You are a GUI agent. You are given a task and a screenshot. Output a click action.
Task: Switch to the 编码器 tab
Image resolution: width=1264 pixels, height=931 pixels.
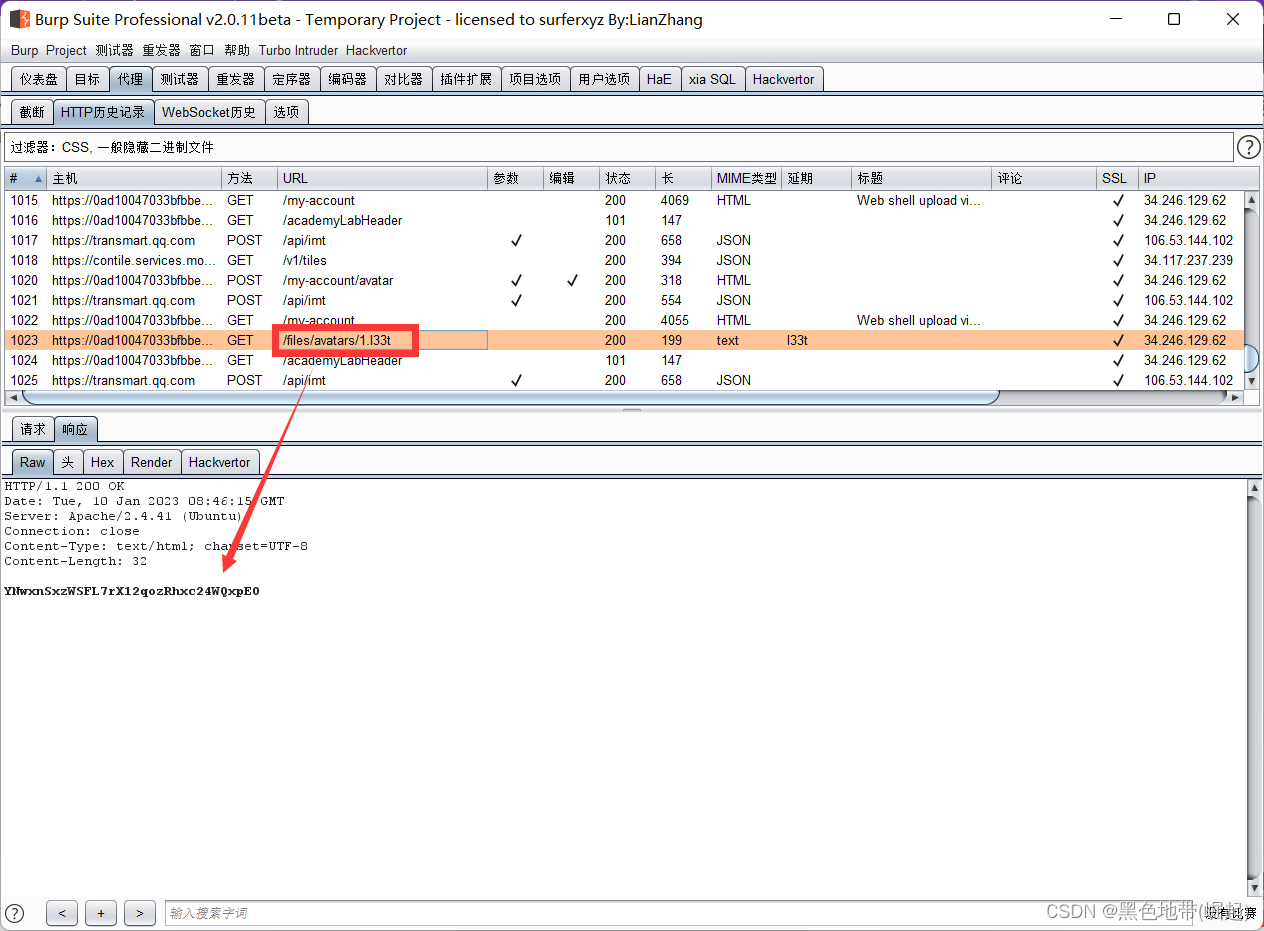pos(347,79)
